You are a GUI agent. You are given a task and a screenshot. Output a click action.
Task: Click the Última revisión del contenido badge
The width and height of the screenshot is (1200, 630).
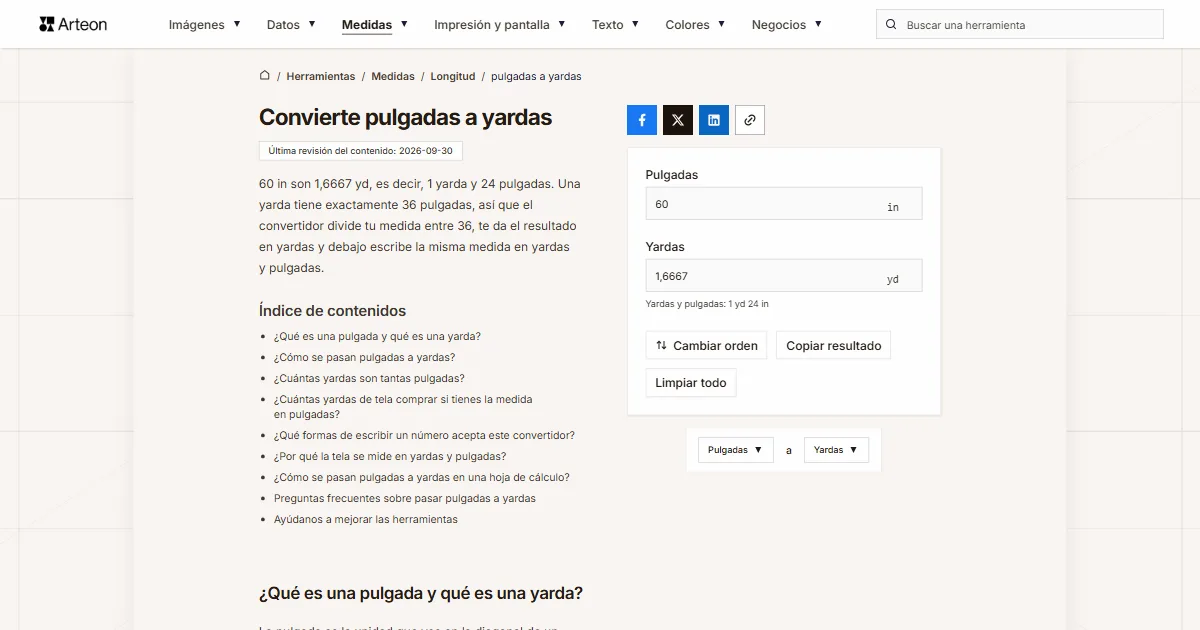(x=361, y=151)
